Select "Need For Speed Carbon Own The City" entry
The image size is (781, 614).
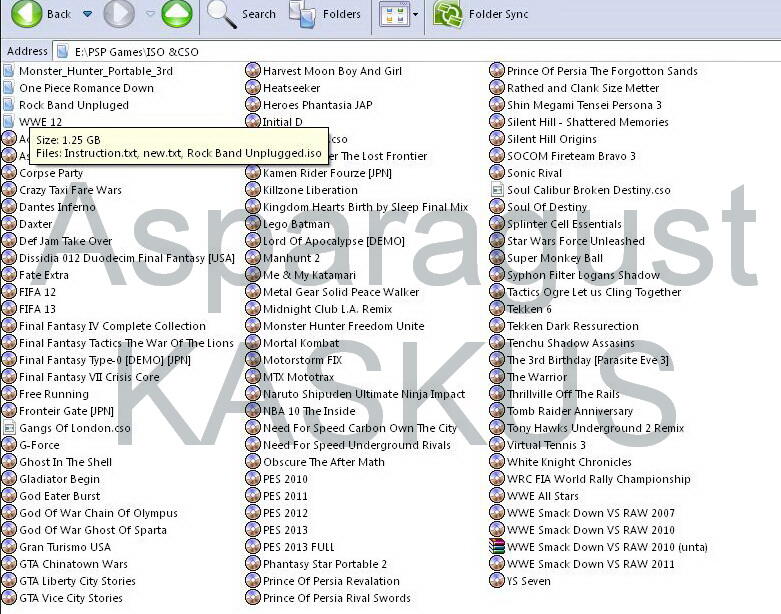352,428
